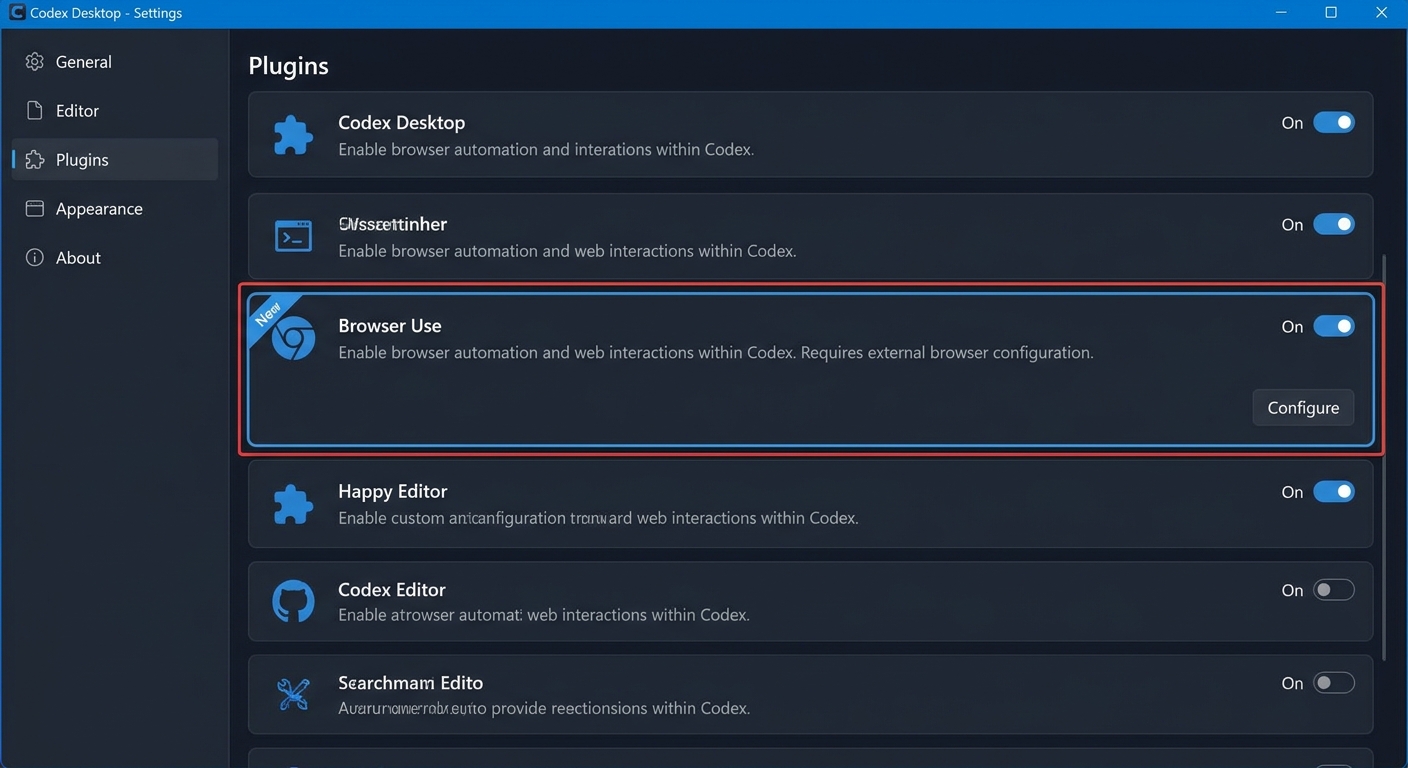Open the General settings section
This screenshot has width=1408, height=768.
115,62
